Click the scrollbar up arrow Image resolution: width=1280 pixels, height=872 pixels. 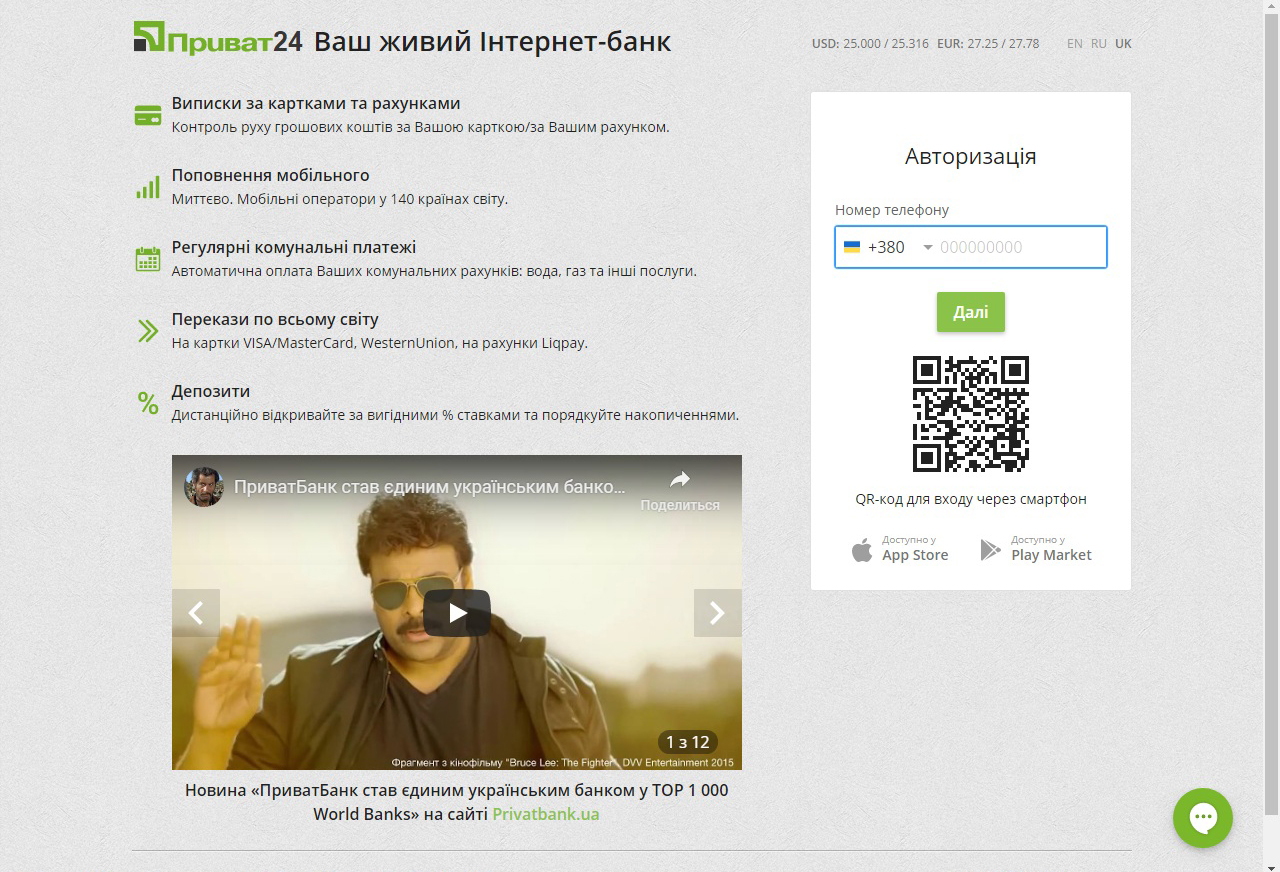(x=1271, y=8)
